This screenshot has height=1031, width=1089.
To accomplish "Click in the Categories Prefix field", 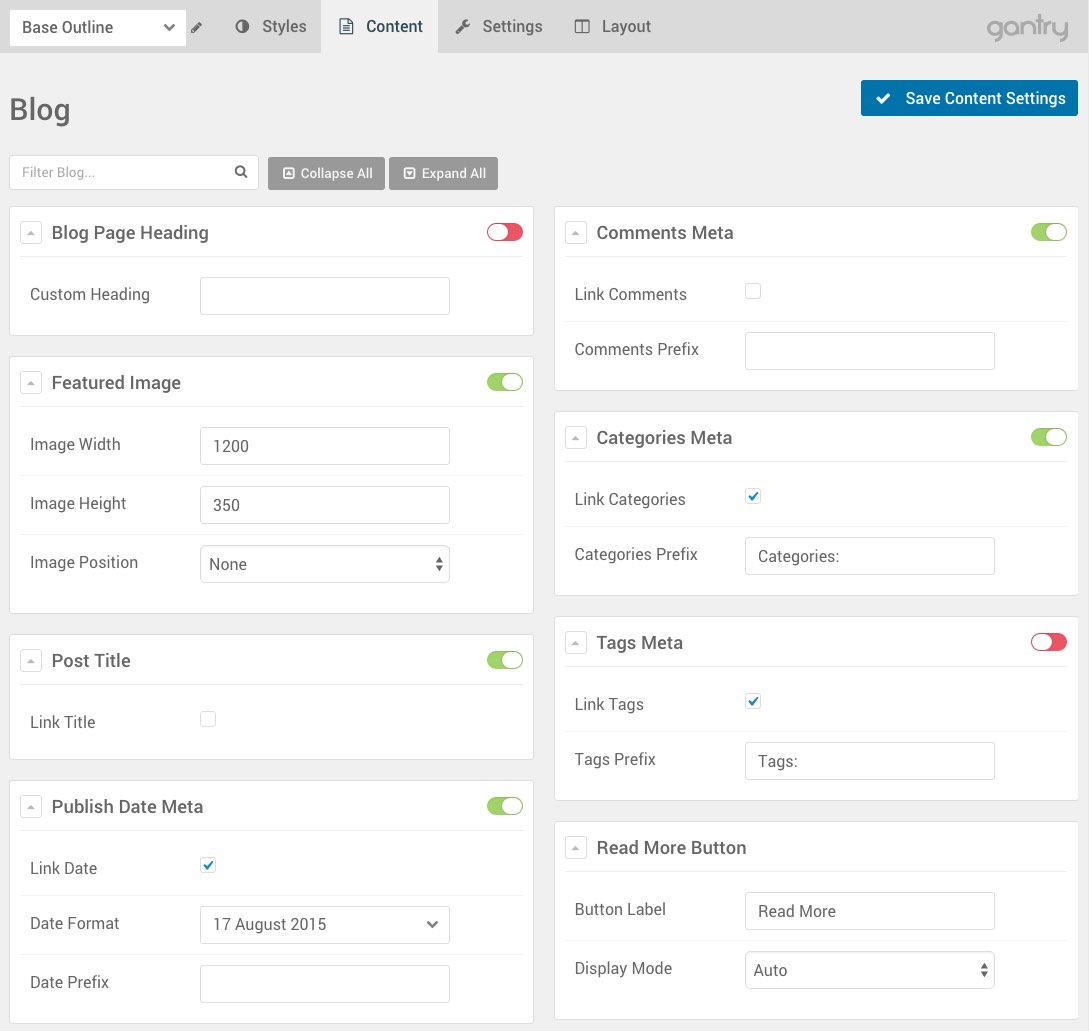I will tap(869, 556).
